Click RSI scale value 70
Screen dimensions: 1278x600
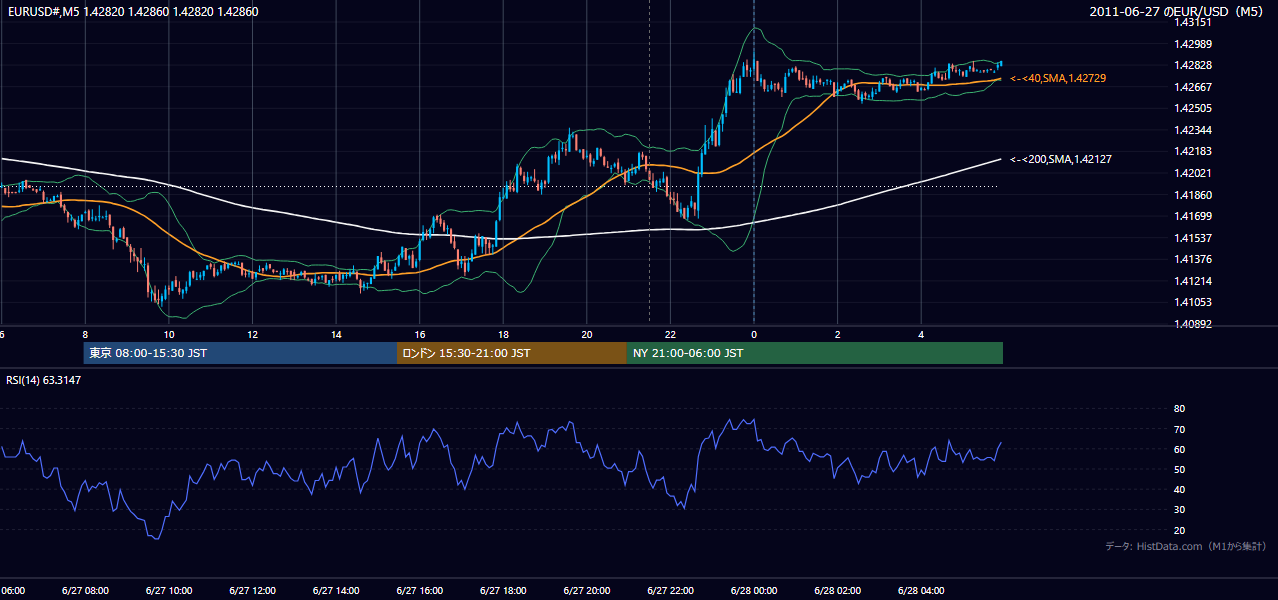(1180, 429)
